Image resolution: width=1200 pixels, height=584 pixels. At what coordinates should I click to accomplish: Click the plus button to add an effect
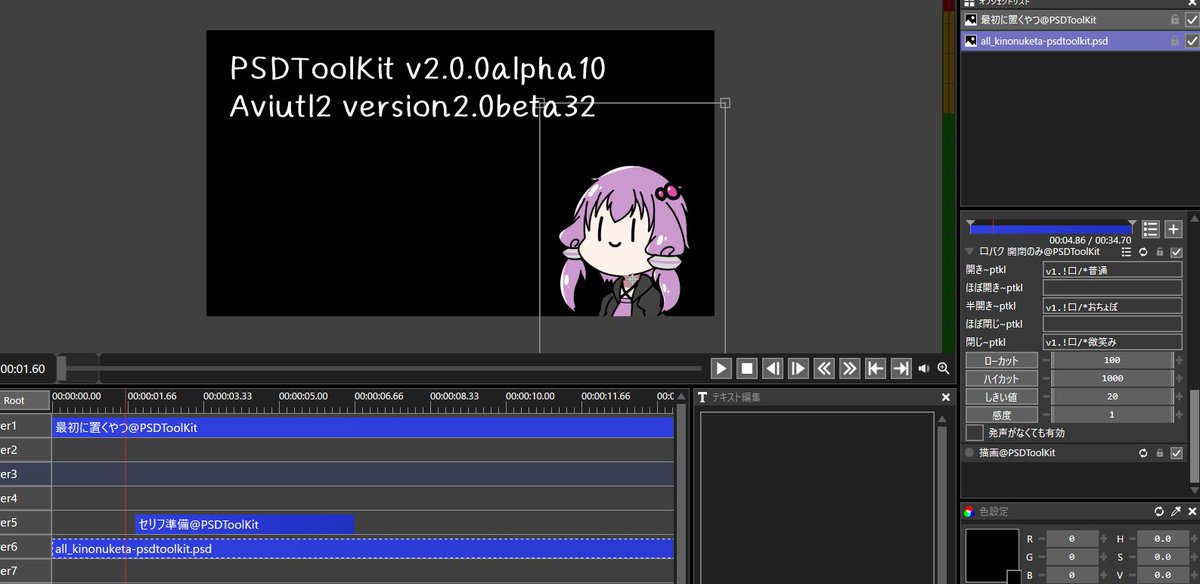click(1173, 229)
